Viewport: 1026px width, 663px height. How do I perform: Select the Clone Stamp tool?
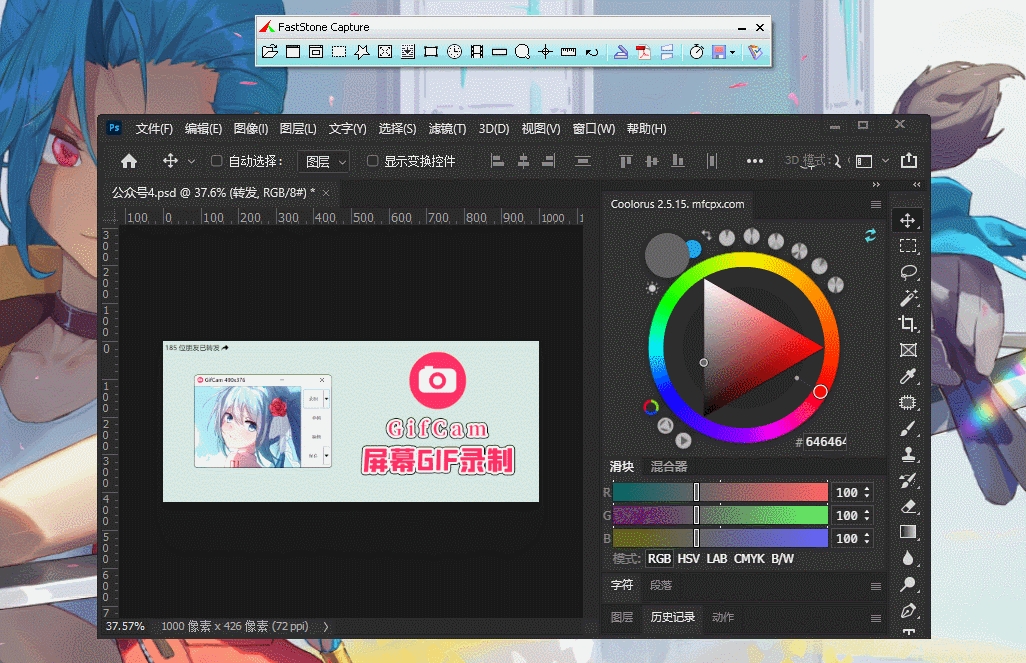[908, 454]
